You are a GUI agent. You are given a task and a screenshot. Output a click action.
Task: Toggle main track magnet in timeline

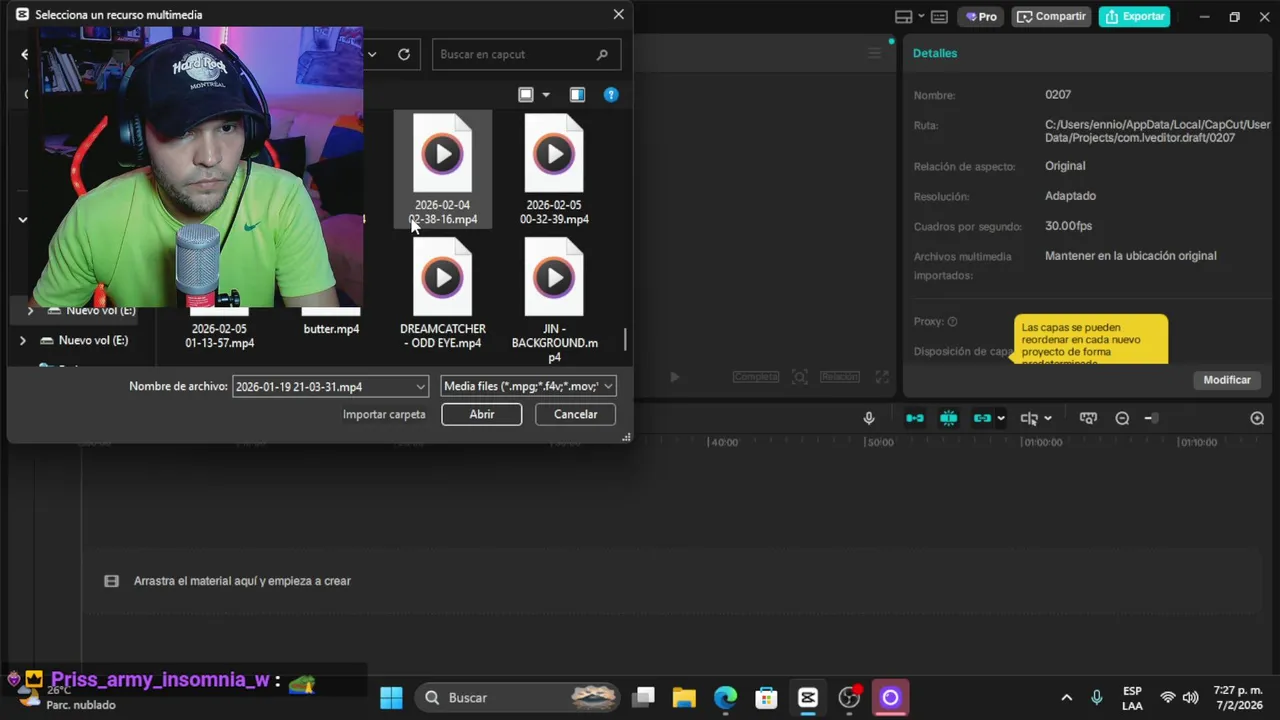[x=915, y=419]
